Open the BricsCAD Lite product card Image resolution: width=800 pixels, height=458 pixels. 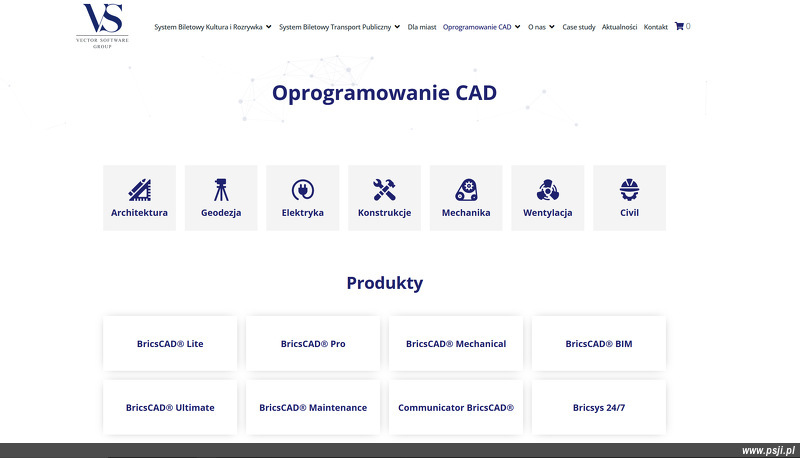(170, 343)
